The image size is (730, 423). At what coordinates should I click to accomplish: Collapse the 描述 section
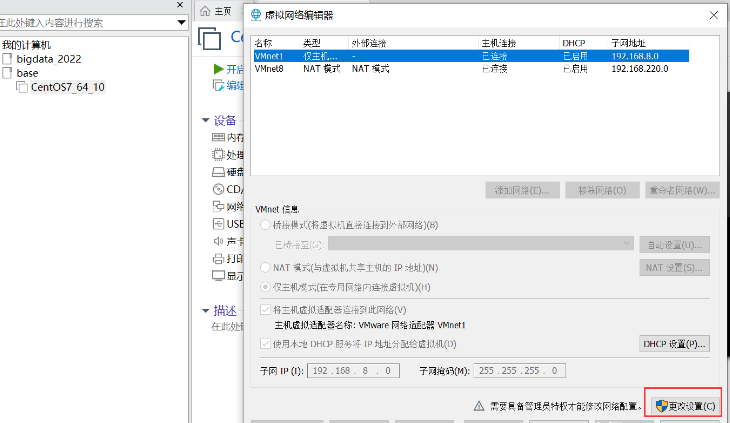[205, 311]
